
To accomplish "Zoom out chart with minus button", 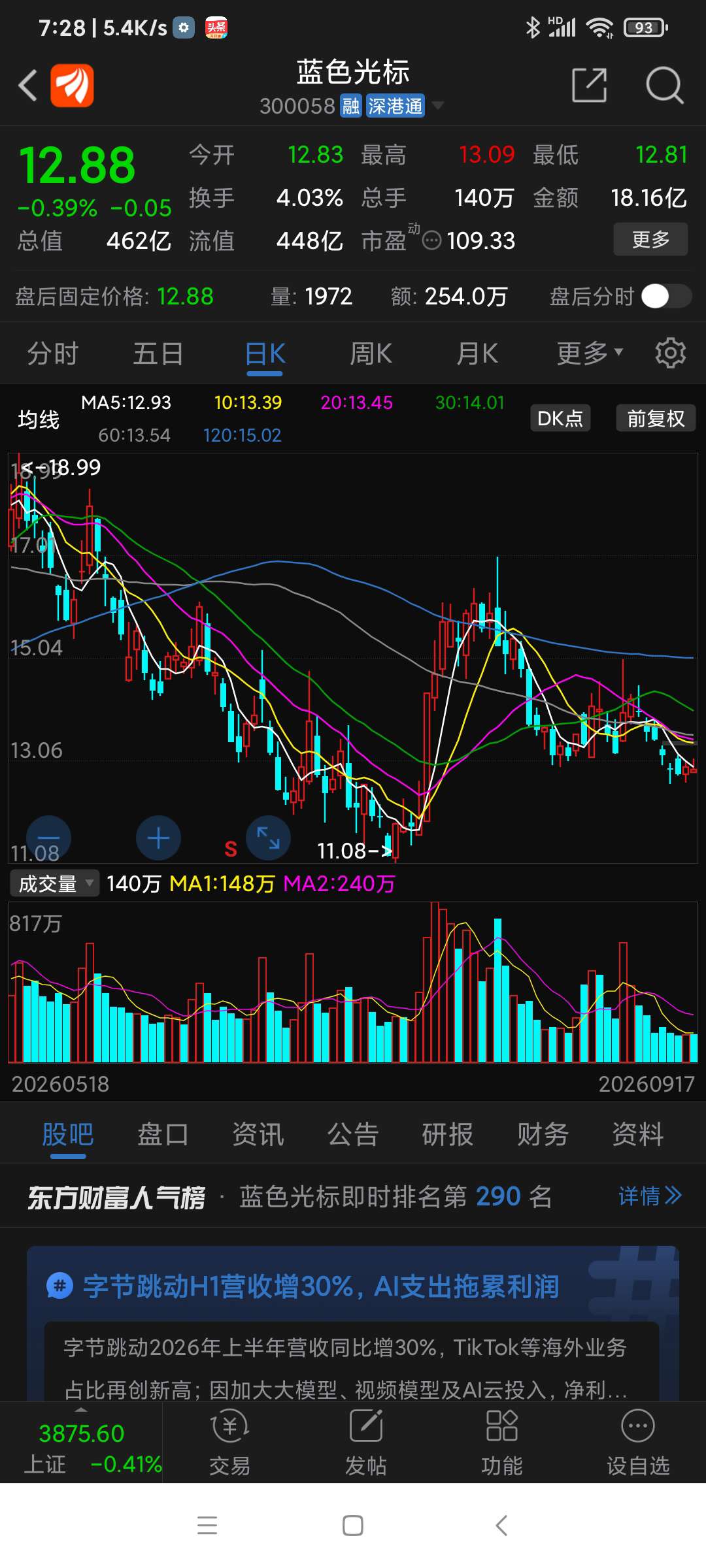I will pos(48,838).
